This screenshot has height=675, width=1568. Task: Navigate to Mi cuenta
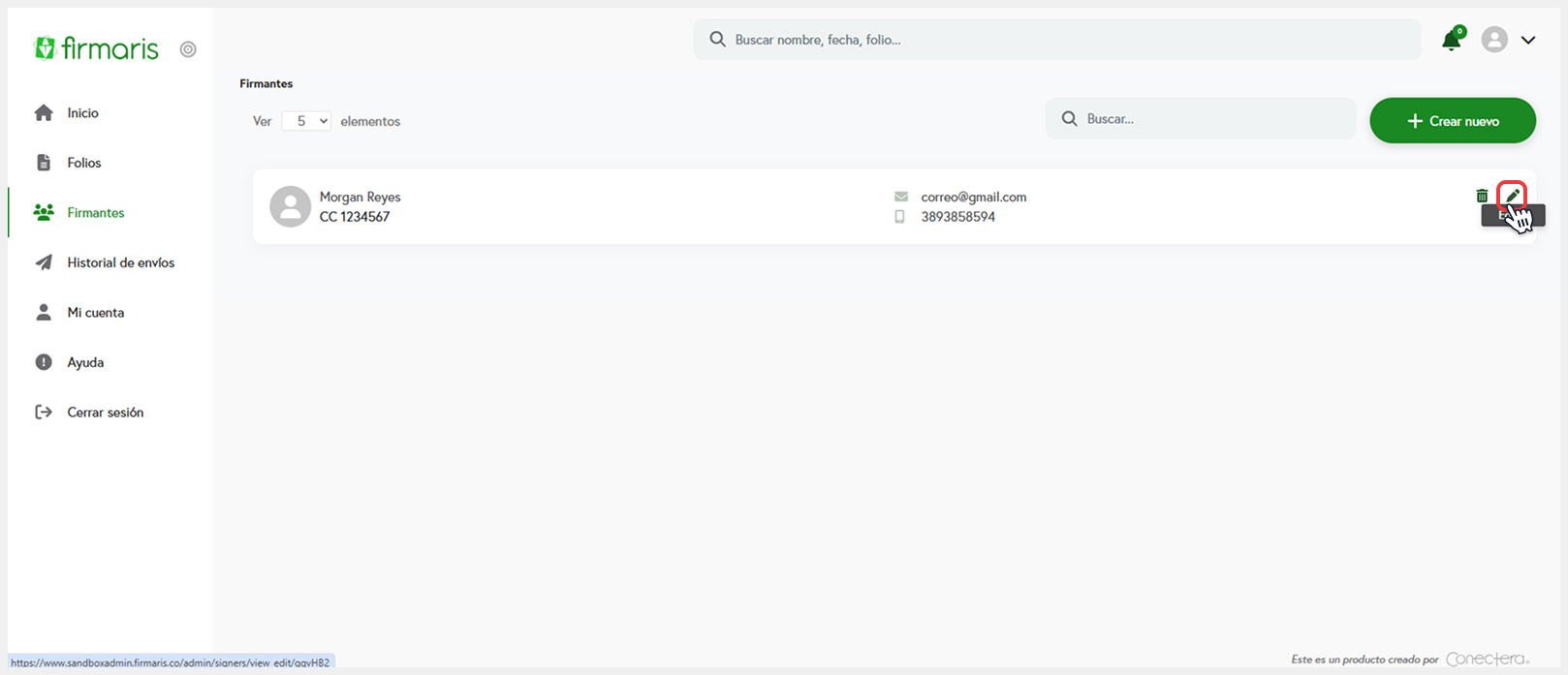point(95,313)
